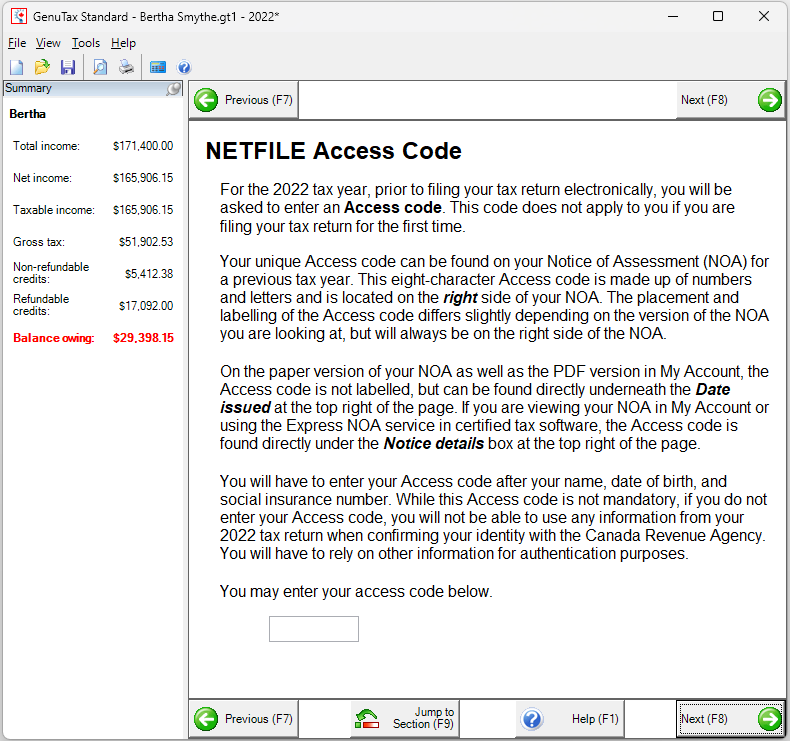Close the GenuTax window

[764, 16]
